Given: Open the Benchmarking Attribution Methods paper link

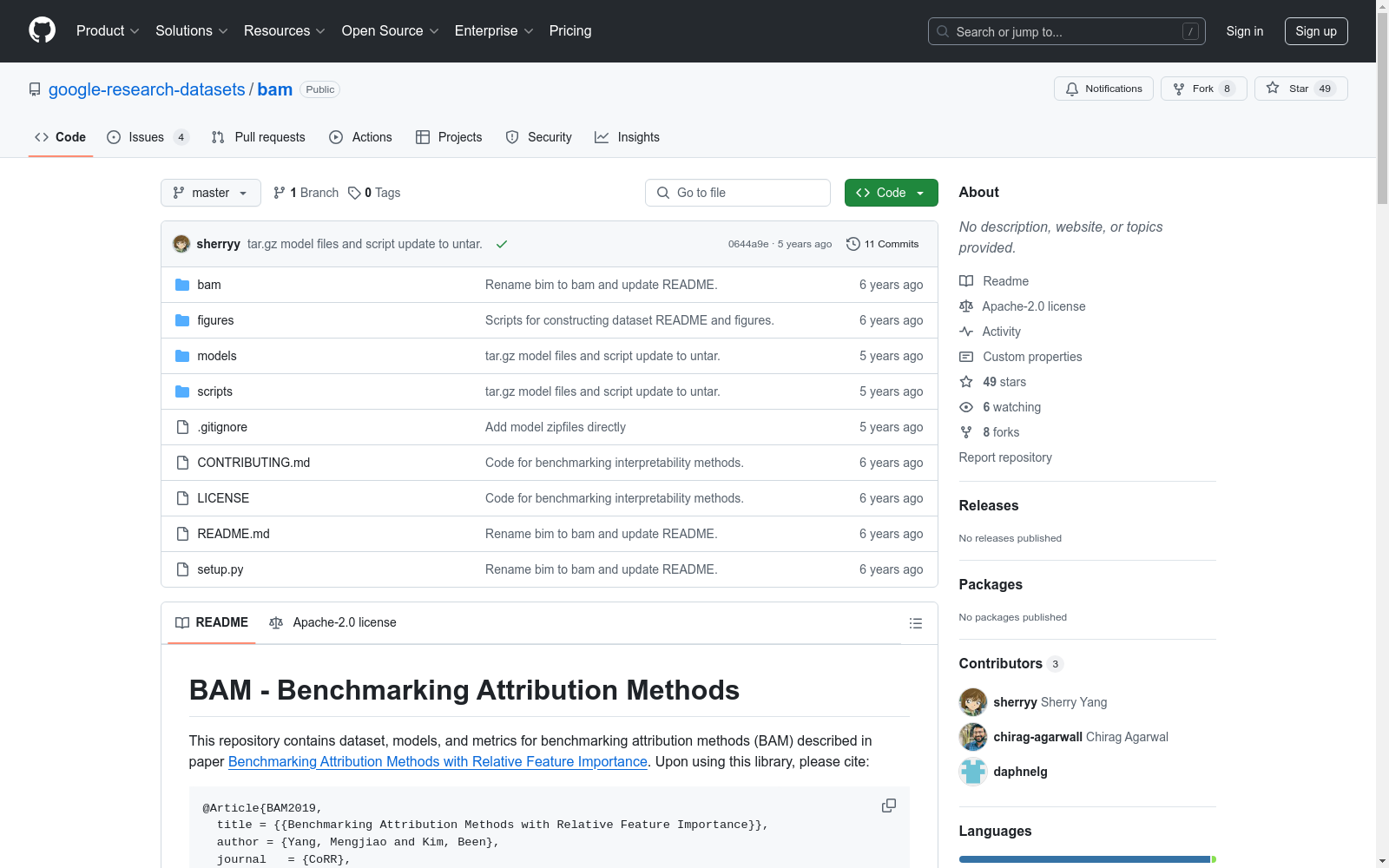Looking at the screenshot, I should click(x=438, y=761).
